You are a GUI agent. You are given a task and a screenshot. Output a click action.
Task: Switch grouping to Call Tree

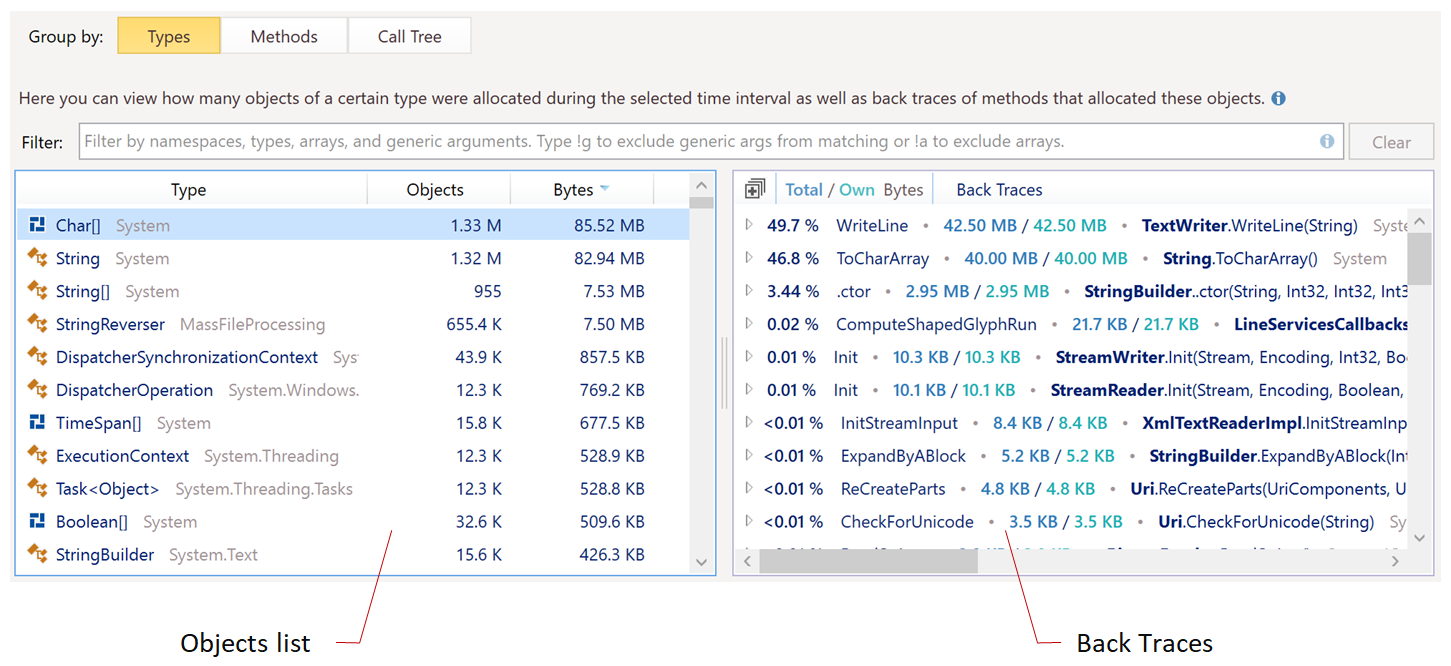point(409,35)
